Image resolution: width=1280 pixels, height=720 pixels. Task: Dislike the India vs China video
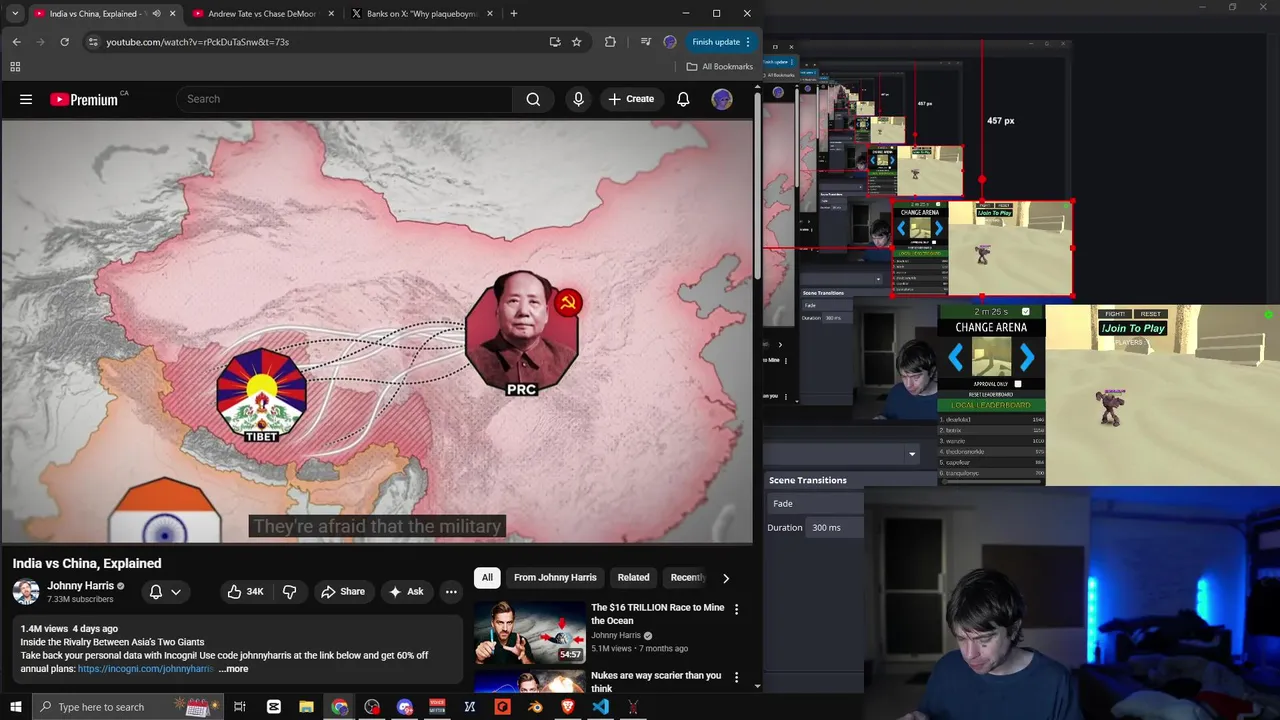pos(289,591)
